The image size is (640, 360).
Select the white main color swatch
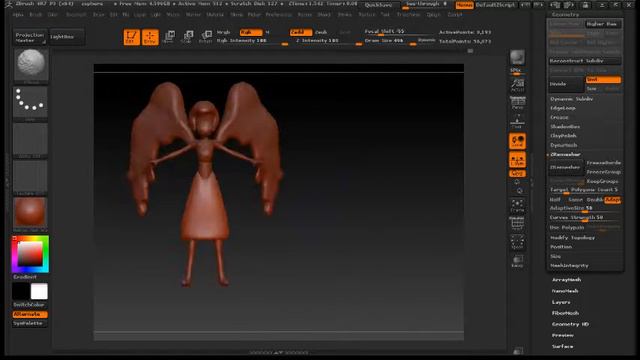click(39, 291)
